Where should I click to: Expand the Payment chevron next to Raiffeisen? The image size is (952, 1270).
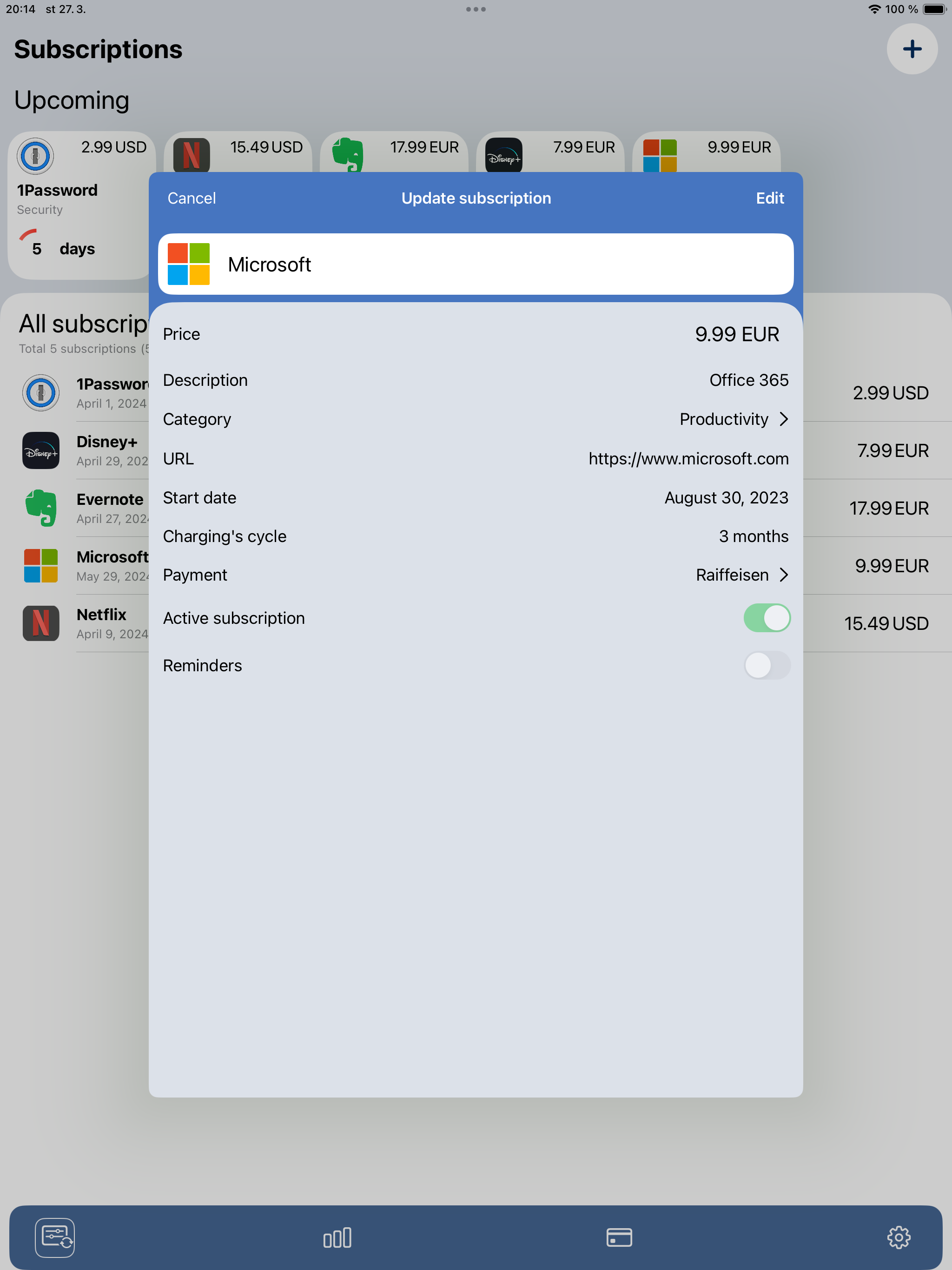click(784, 575)
